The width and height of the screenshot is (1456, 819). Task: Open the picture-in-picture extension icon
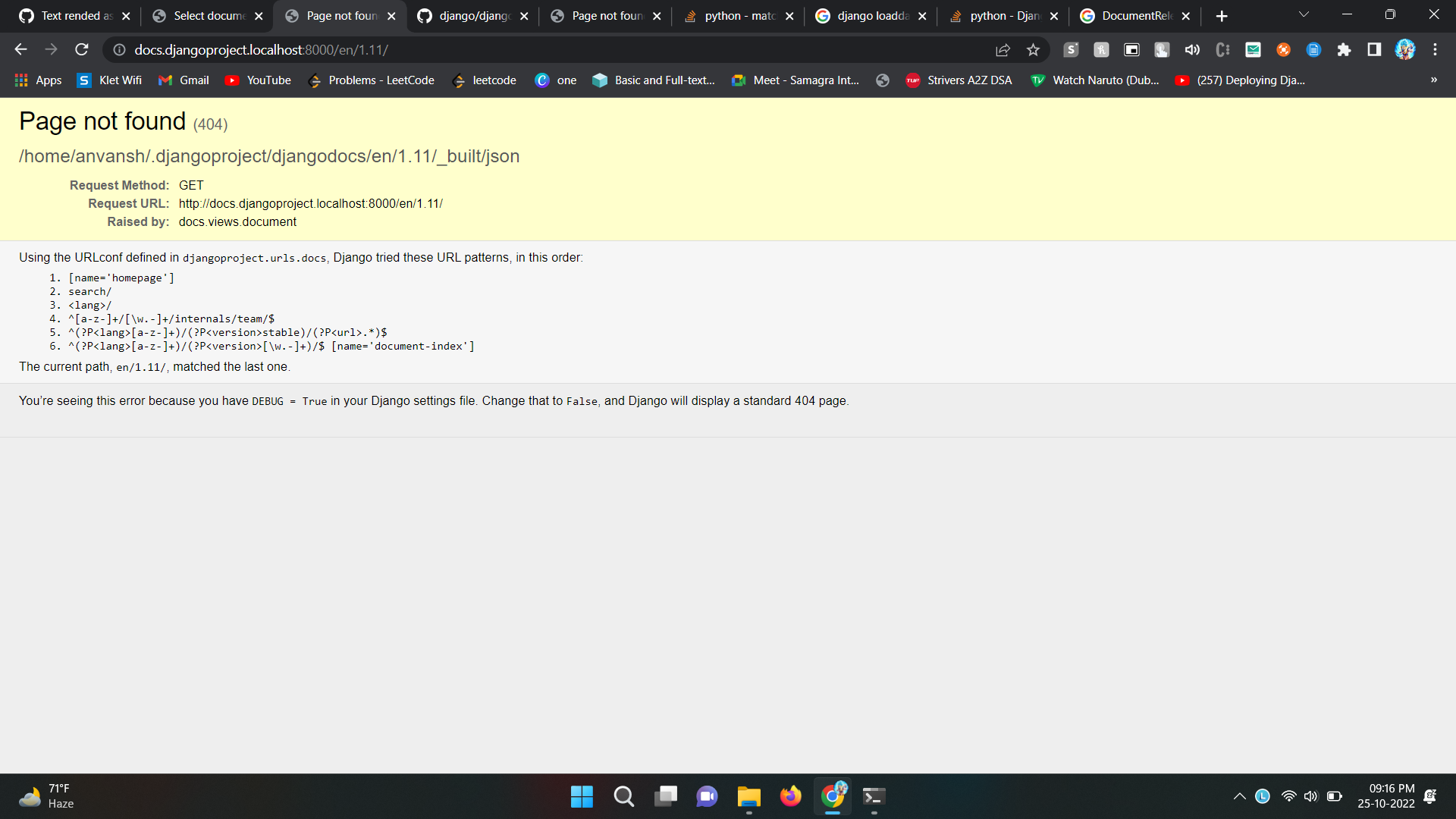pyautogui.click(x=1131, y=50)
